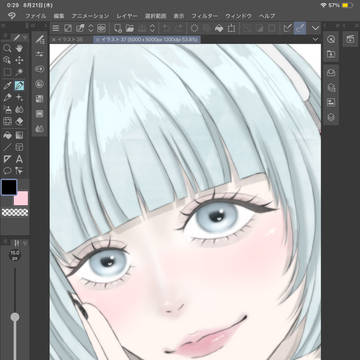Select the Hand move-view tool
Viewport: 360px width, 360px height.
pos(19,49)
